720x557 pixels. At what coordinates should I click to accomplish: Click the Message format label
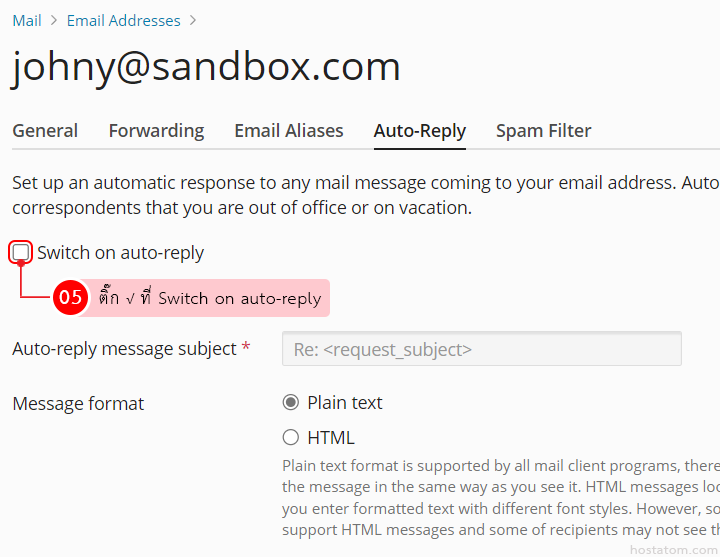(x=78, y=404)
